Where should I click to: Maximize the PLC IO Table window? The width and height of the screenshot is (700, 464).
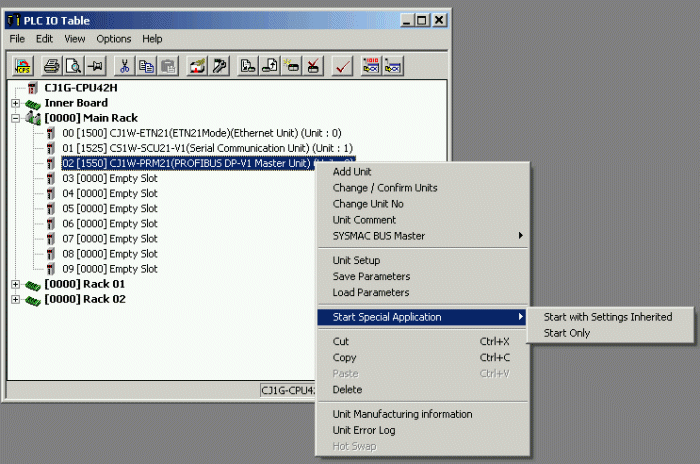tap(421, 20)
